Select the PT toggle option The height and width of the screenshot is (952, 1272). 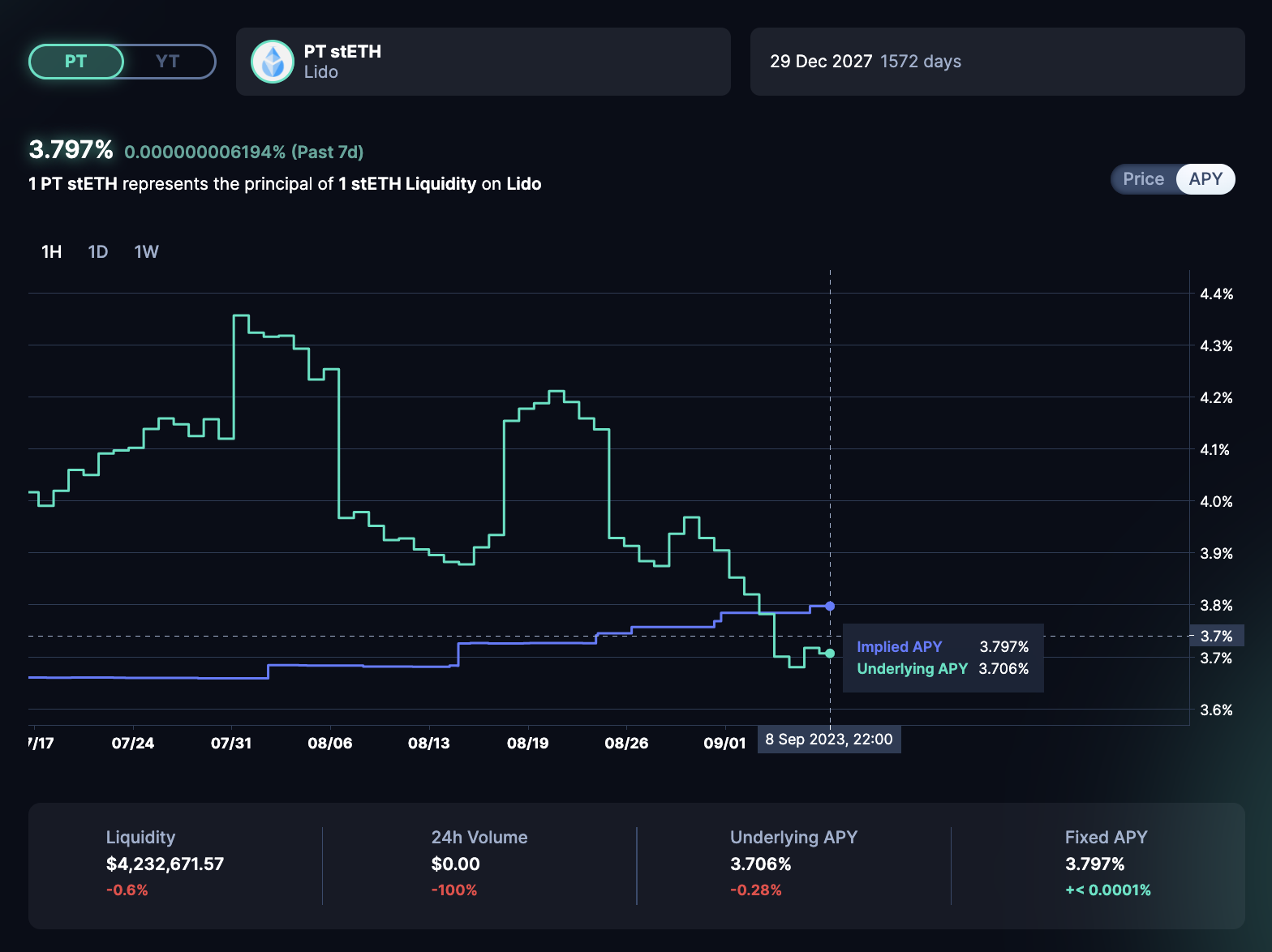[x=76, y=62]
